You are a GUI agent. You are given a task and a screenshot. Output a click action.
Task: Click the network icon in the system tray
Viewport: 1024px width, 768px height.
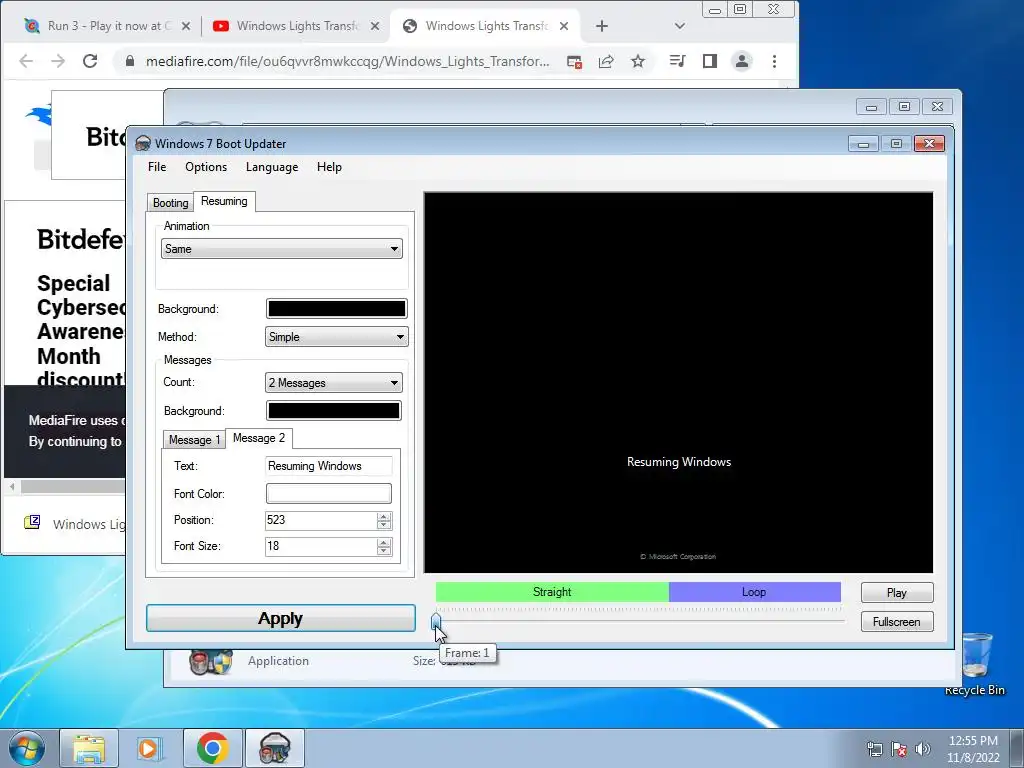coord(874,749)
